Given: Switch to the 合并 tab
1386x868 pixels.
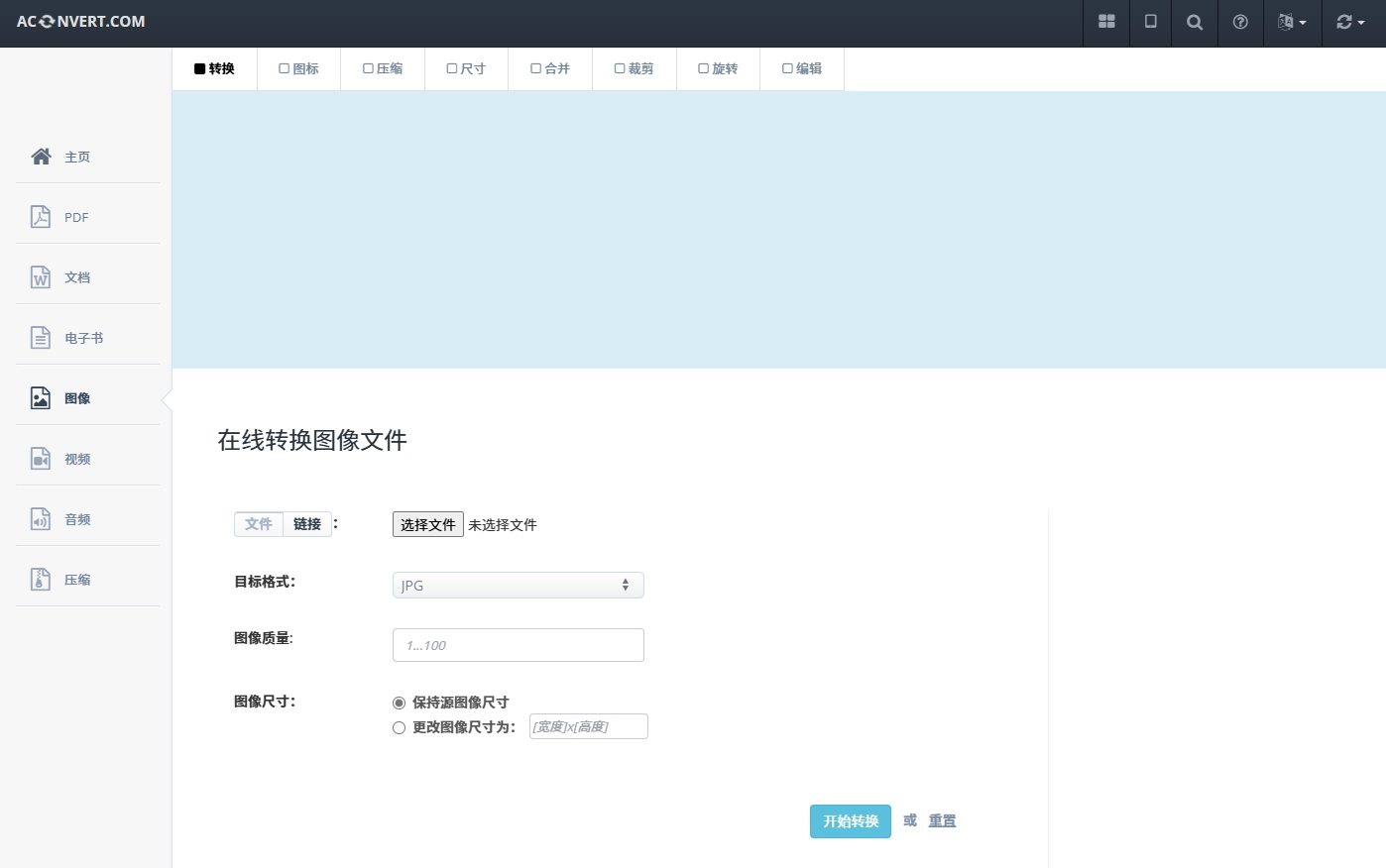Looking at the screenshot, I should coord(550,68).
